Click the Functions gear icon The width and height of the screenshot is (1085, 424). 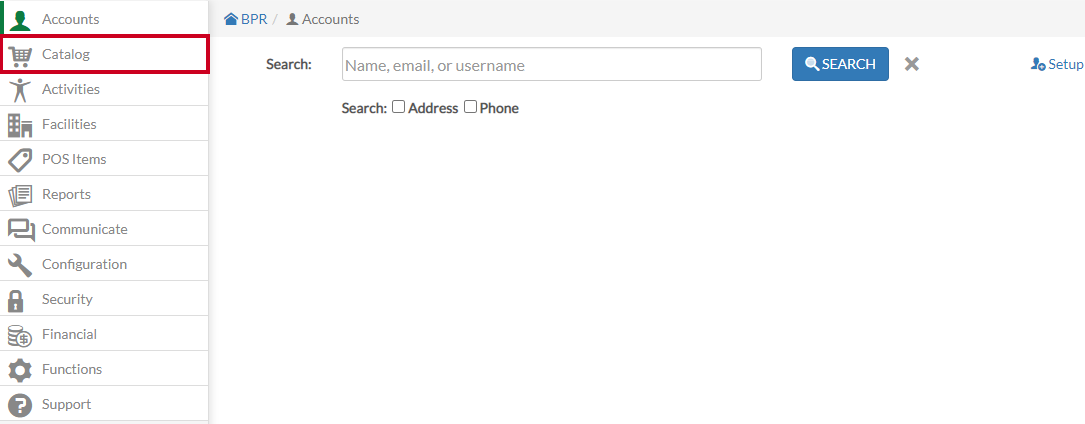click(x=20, y=370)
